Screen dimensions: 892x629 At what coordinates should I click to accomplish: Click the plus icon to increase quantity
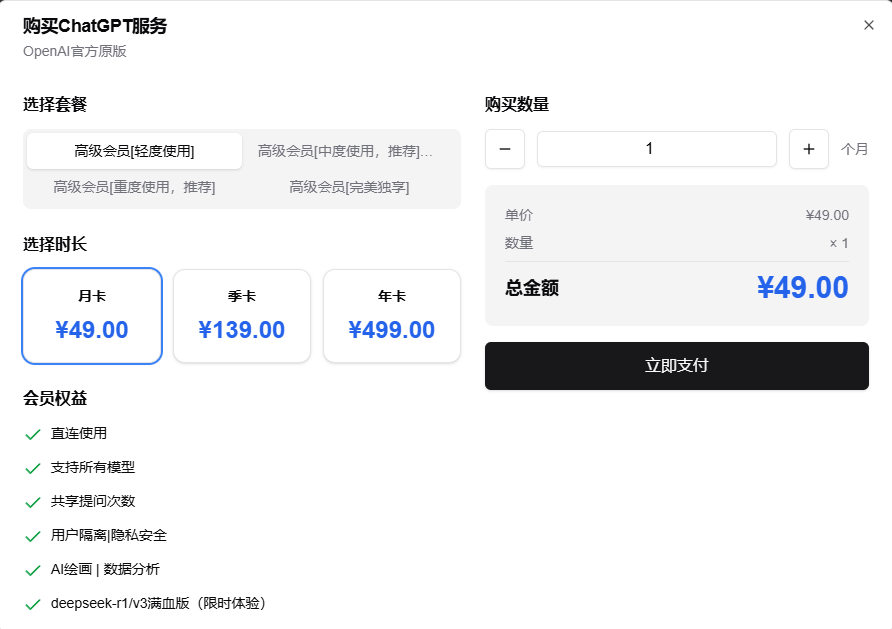pos(808,149)
